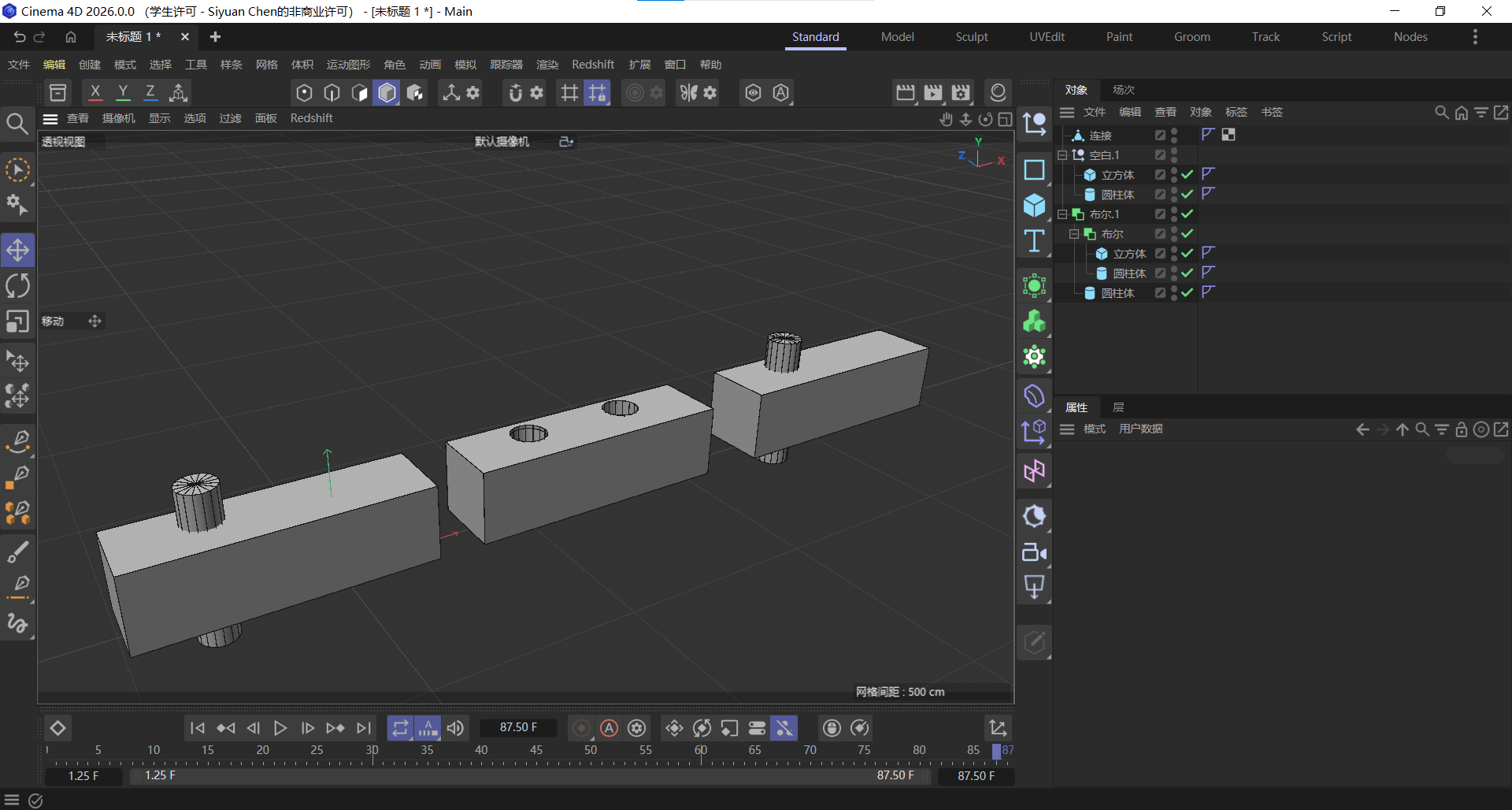
Task: Click the current frame field showing 87.50 F
Action: (517, 727)
